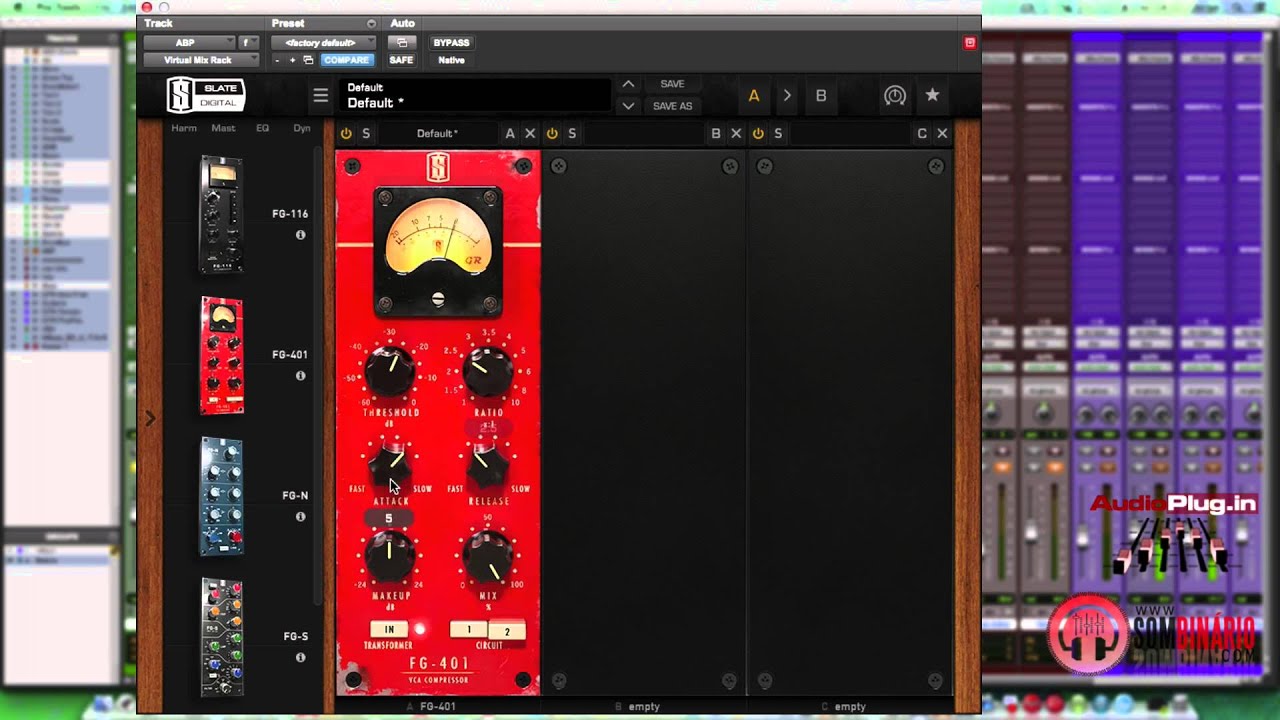Viewport: 1280px width, 720px height.
Task: Show info for FG-401 module
Action: [300, 376]
